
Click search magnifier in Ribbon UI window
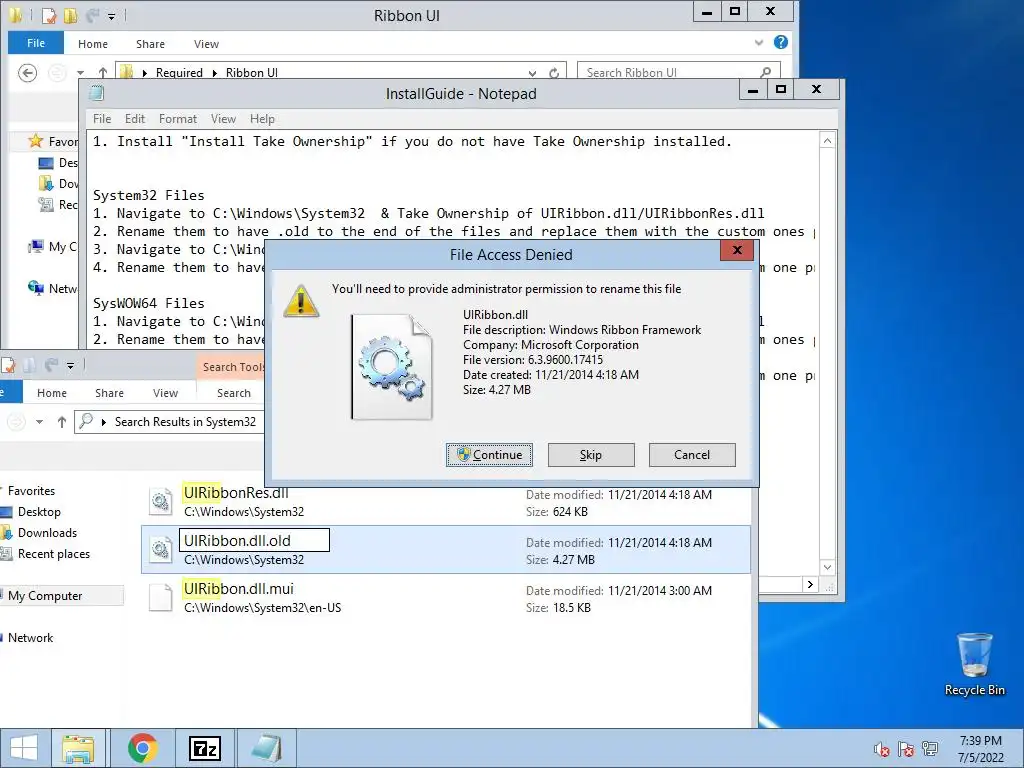(x=765, y=72)
